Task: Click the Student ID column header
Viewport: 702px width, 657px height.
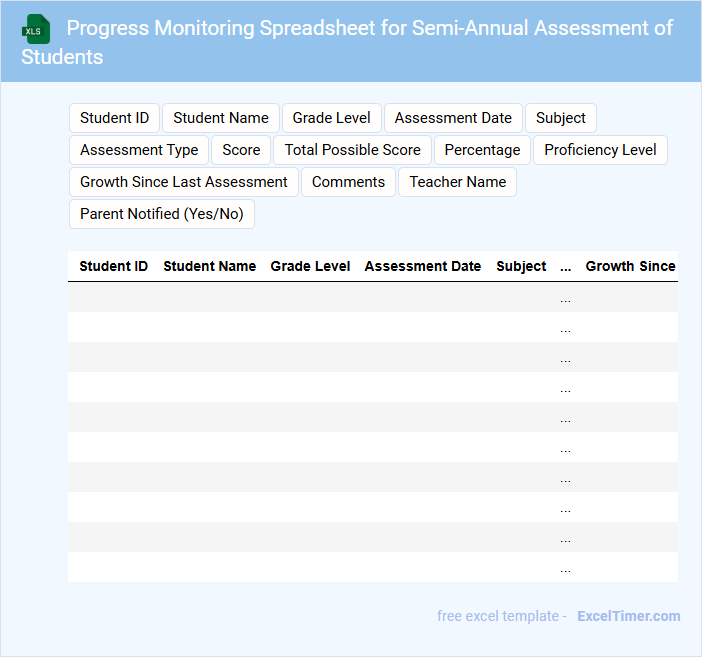Action: coord(113,266)
